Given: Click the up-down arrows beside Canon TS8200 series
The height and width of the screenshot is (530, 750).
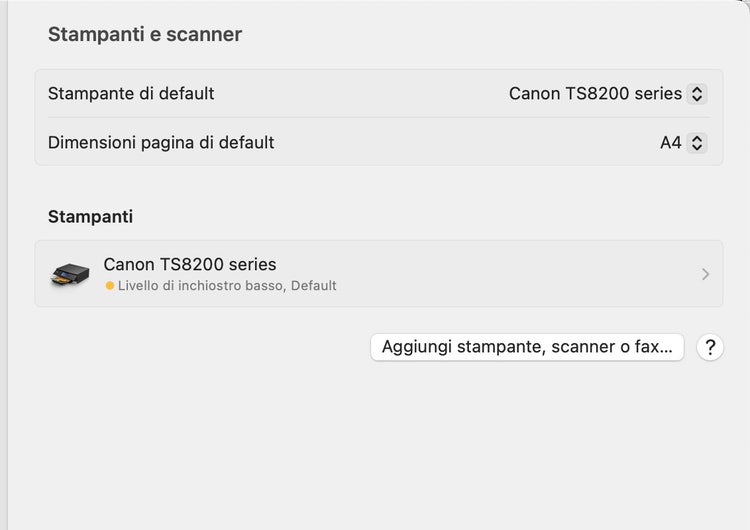Looking at the screenshot, I should 698,94.
